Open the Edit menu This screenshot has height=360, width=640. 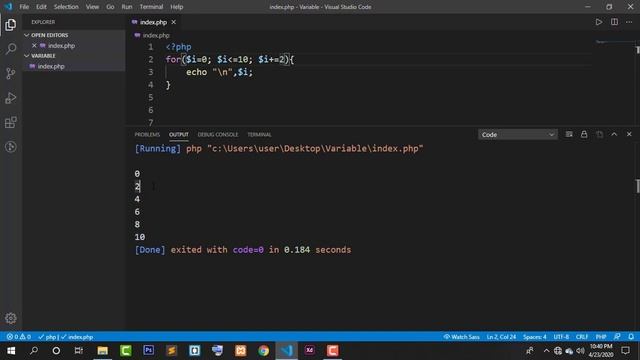[41, 7]
